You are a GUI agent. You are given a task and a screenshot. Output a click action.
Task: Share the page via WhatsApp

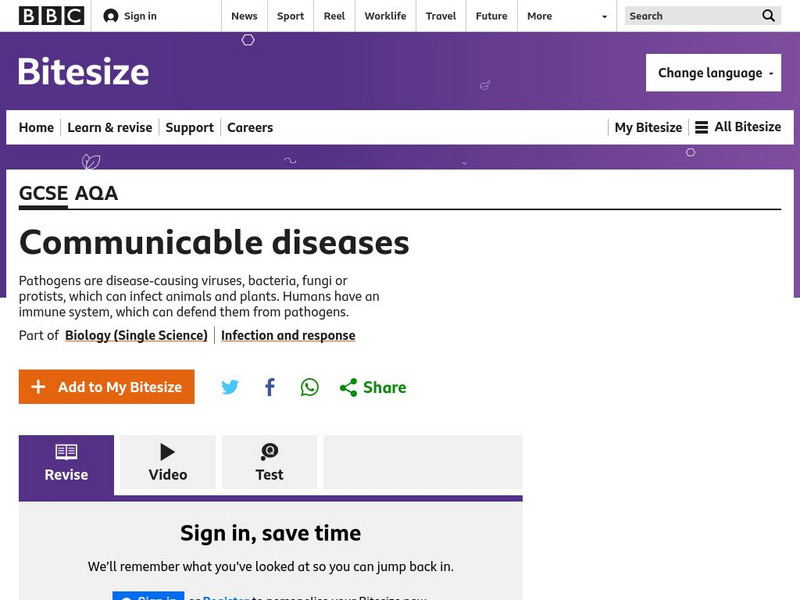click(x=308, y=387)
